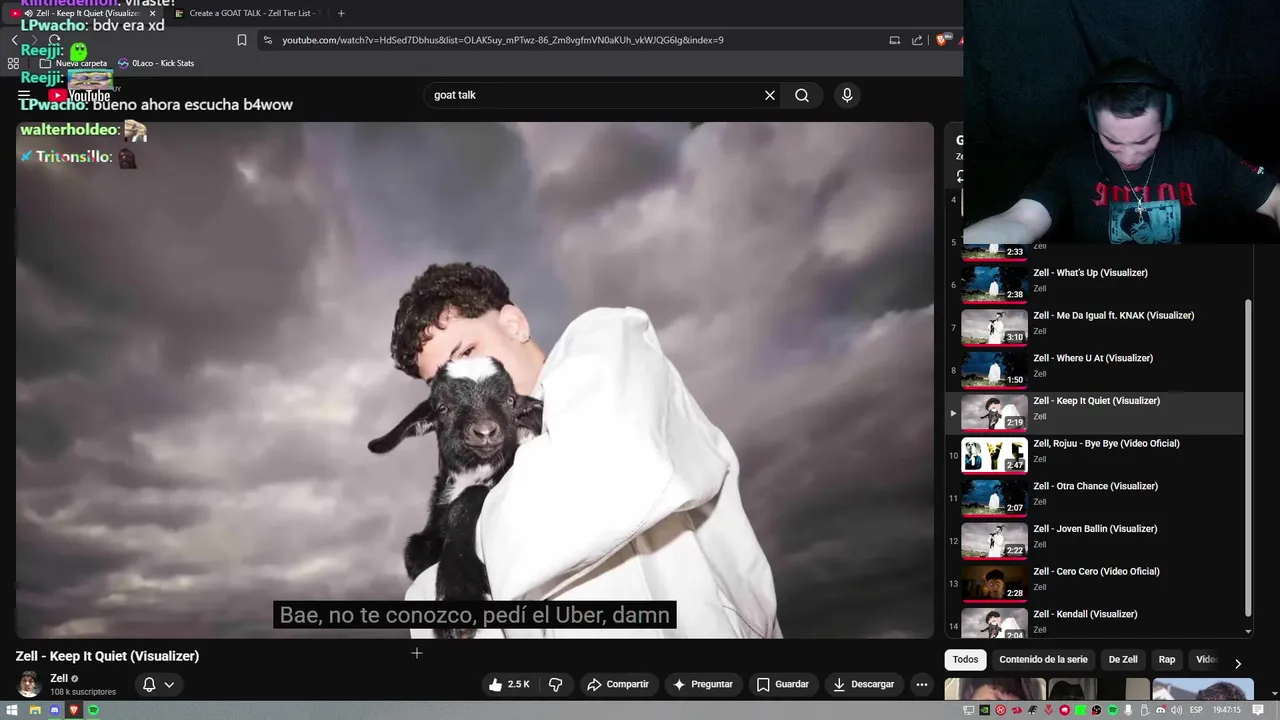Clear the 'goat talk' search text

(x=770, y=95)
